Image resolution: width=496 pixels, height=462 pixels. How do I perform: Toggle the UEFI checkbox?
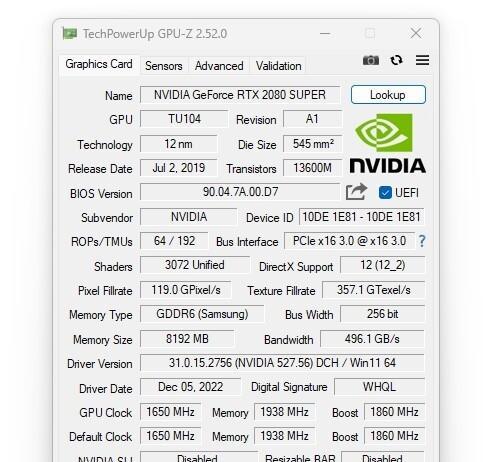pos(385,193)
